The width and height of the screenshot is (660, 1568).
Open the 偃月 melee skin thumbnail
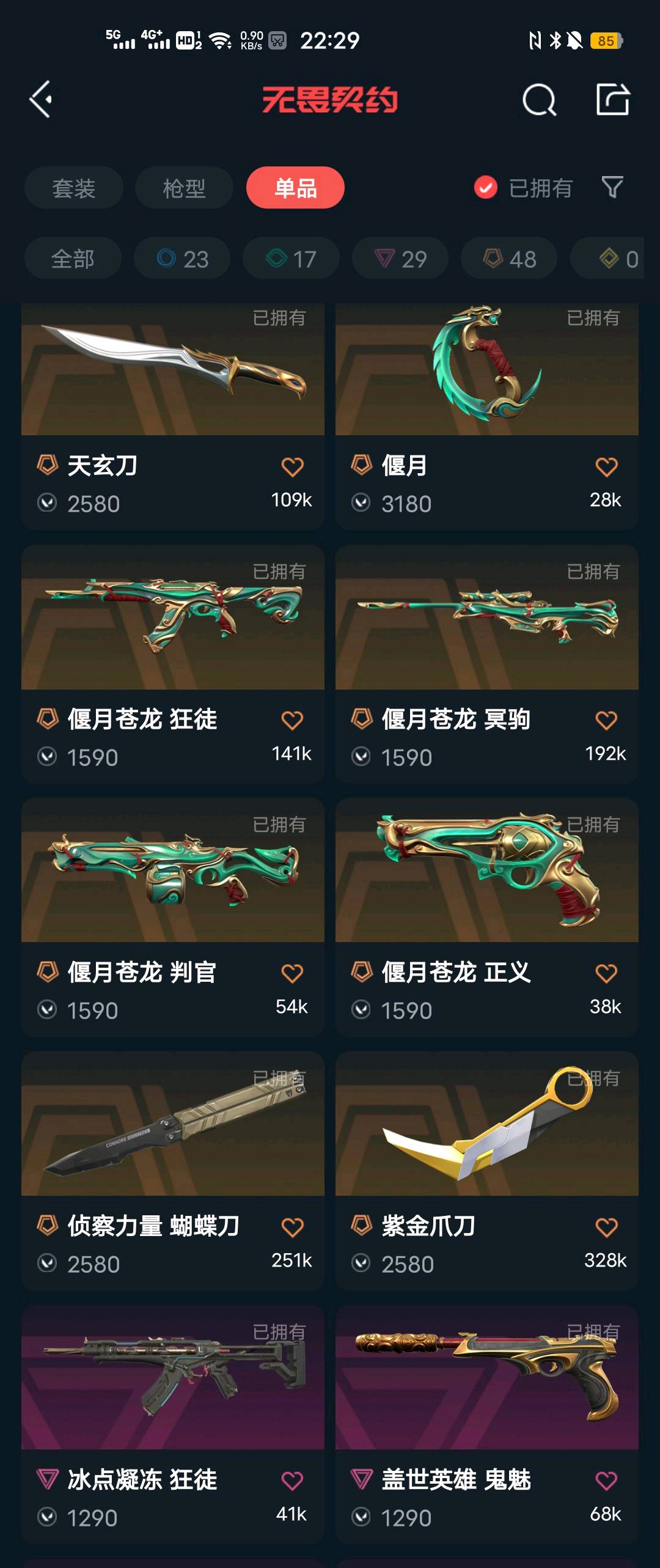click(x=487, y=369)
